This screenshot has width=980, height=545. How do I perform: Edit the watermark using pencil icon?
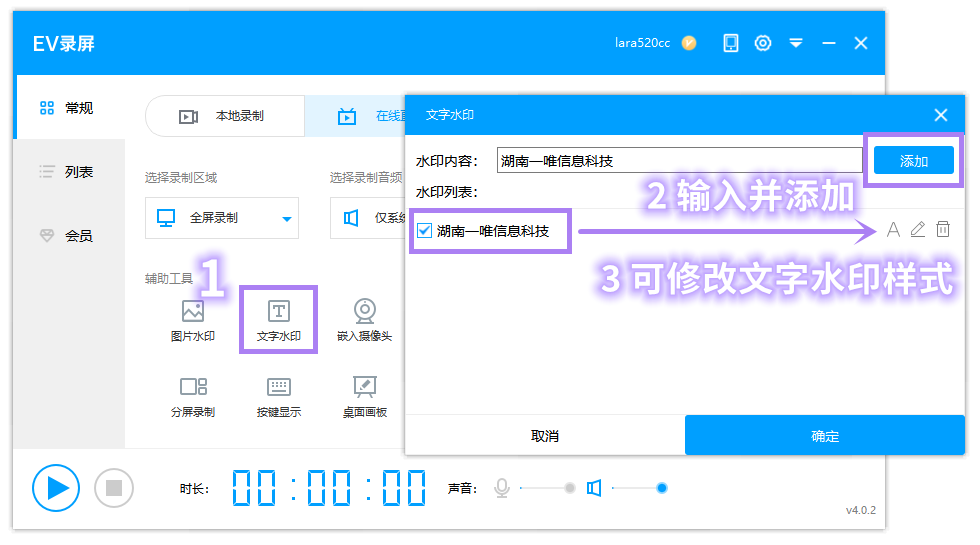[918, 230]
